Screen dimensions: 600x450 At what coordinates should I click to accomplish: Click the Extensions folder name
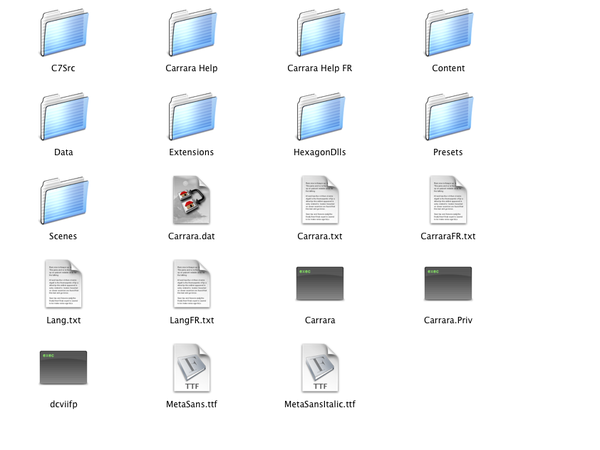(x=191, y=152)
